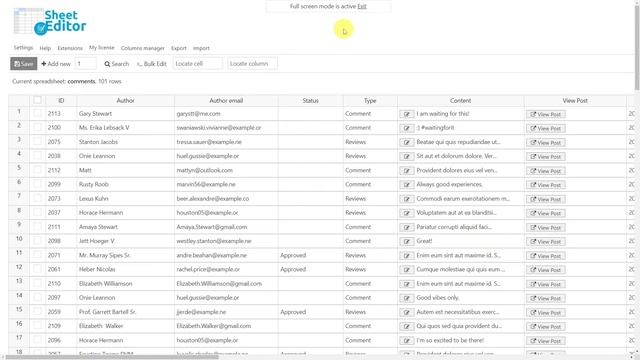Edit content icon in Prof. Garrett Bartell row

(x=407, y=312)
